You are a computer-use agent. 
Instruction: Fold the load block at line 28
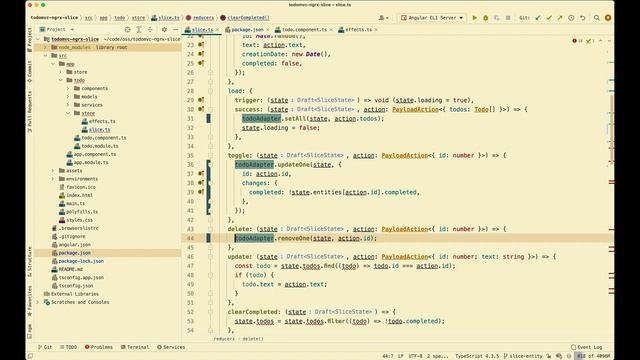tap(210, 91)
